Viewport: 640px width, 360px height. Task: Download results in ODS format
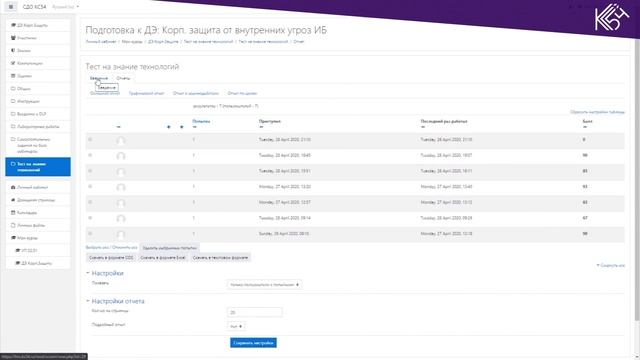pyautogui.click(x=111, y=258)
